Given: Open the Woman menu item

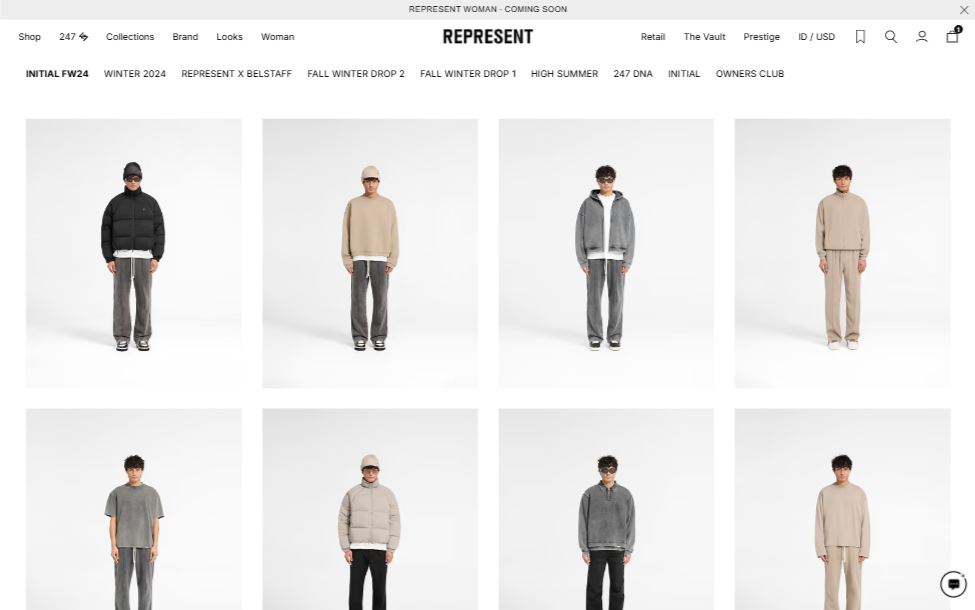Looking at the screenshot, I should pyautogui.click(x=277, y=37).
